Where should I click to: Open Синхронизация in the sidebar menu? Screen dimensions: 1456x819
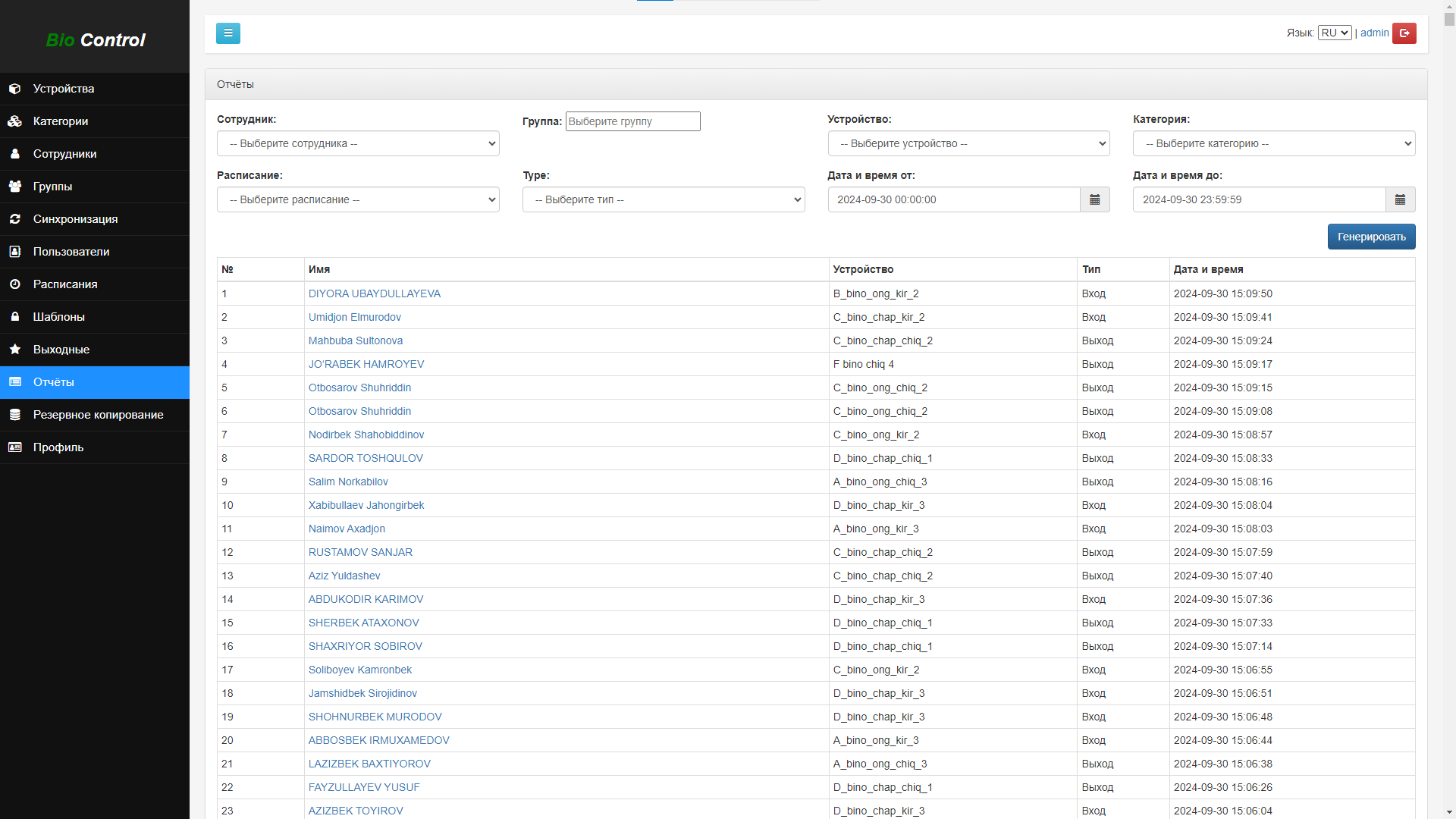[x=95, y=219]
